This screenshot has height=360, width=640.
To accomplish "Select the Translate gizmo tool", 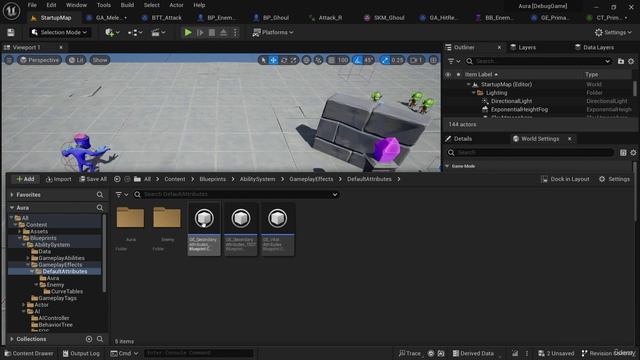I will tap(273, 60).
